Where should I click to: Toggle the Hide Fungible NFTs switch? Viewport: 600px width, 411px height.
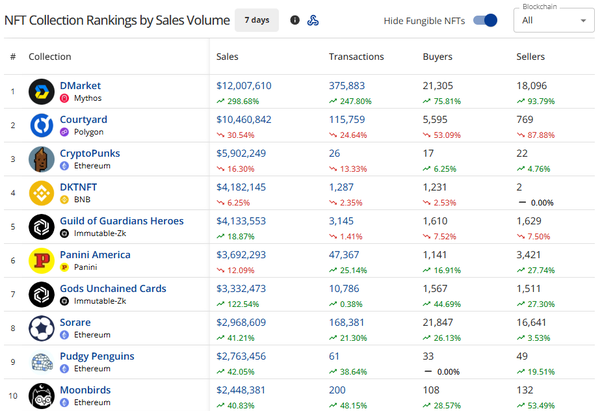click(485, 20)
